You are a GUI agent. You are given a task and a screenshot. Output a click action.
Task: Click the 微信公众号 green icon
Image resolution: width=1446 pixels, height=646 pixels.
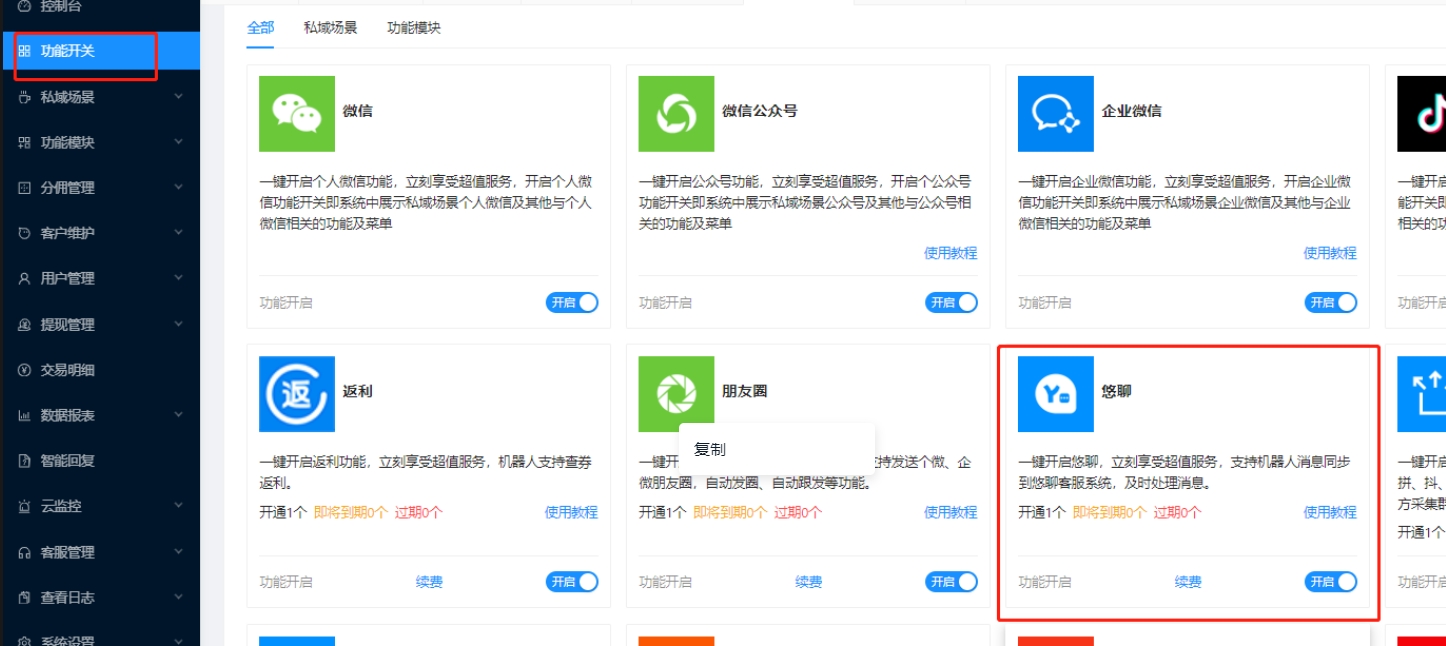(677, 114)
